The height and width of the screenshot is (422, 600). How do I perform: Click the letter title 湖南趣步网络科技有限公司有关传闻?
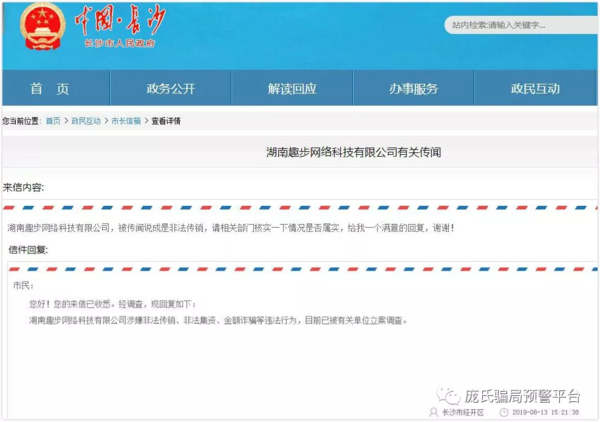point(353,153)
